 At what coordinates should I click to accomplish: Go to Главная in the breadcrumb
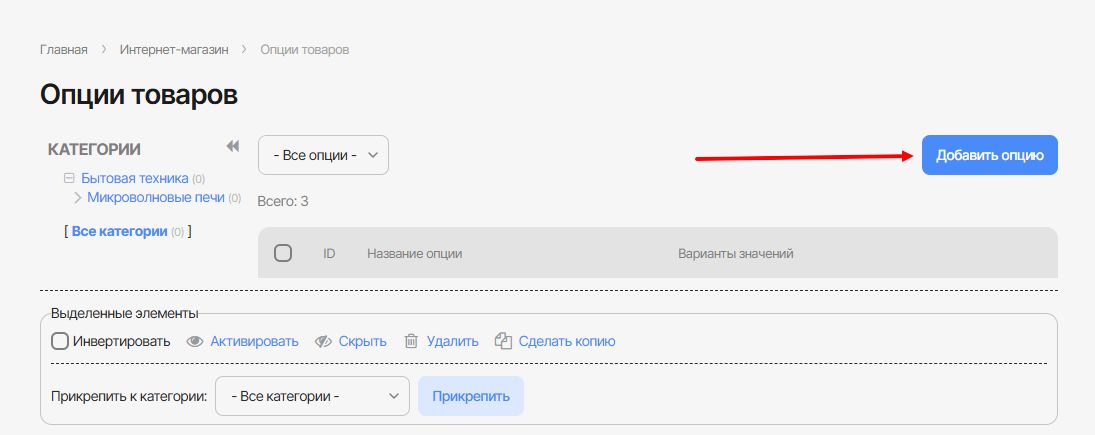tap(63, 49)
